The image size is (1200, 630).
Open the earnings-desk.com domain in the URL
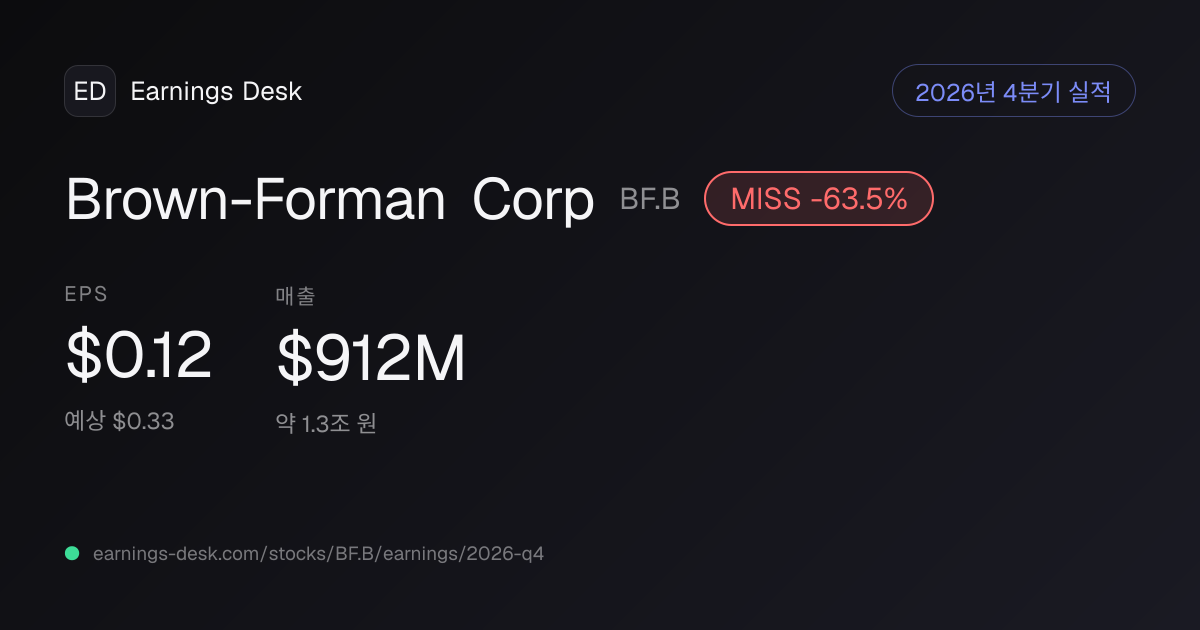coord(173,553)
